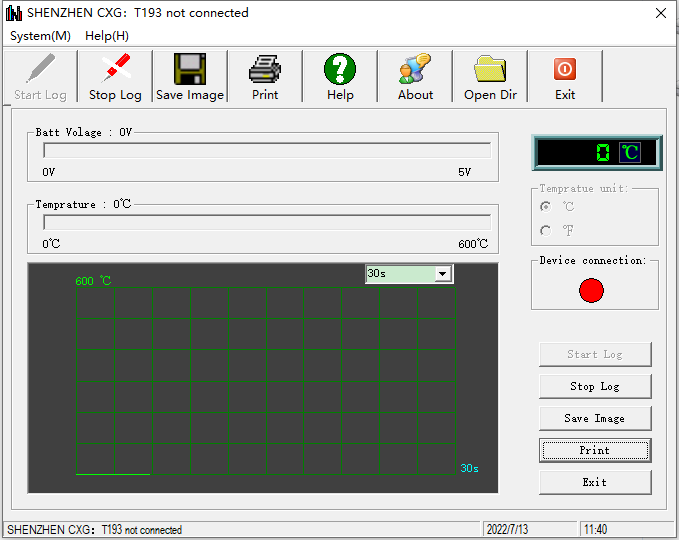Click the 600 °C chart axis label
The image size is (679, 540).
coord(93,281)
